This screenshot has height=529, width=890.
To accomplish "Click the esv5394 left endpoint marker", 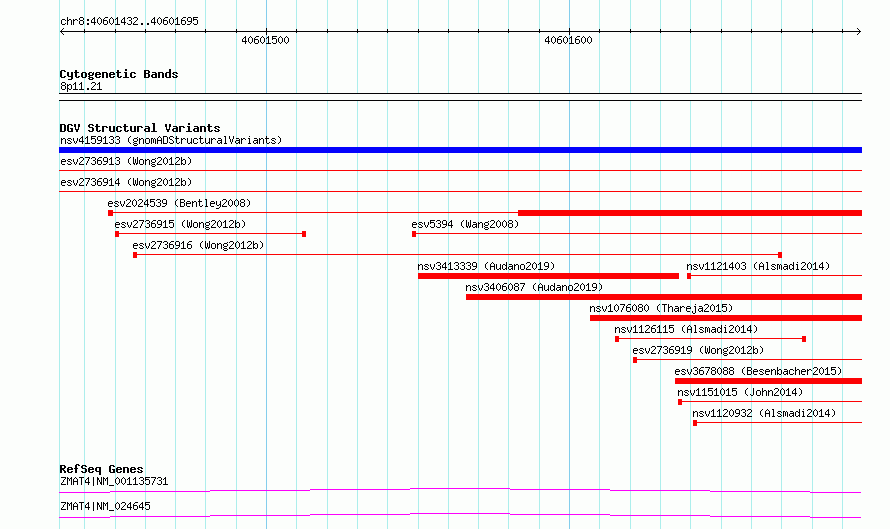I will coord(414,234).
